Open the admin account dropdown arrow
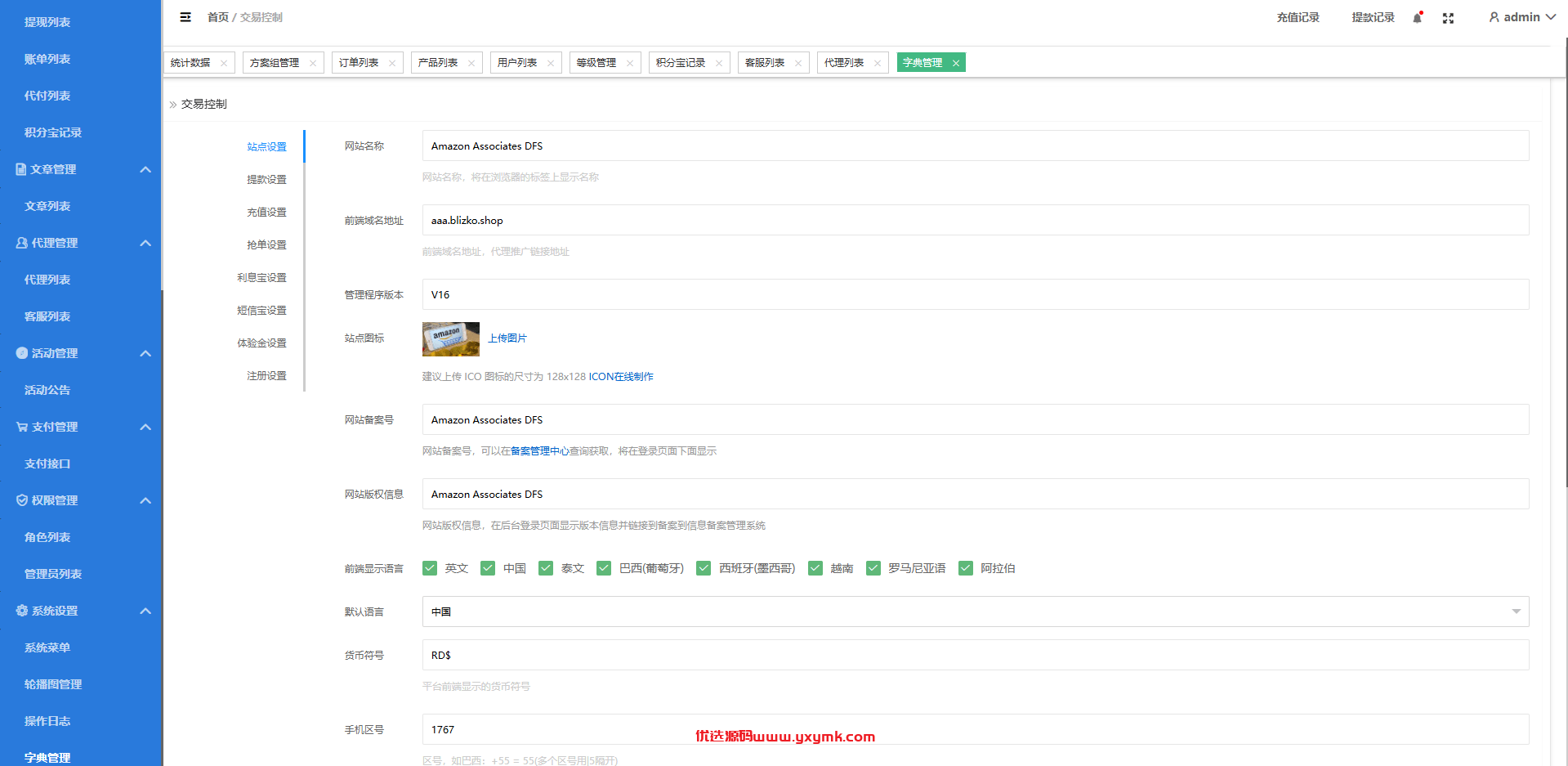The height and width of the screenshot is (766, 1568). point(1550,17)
